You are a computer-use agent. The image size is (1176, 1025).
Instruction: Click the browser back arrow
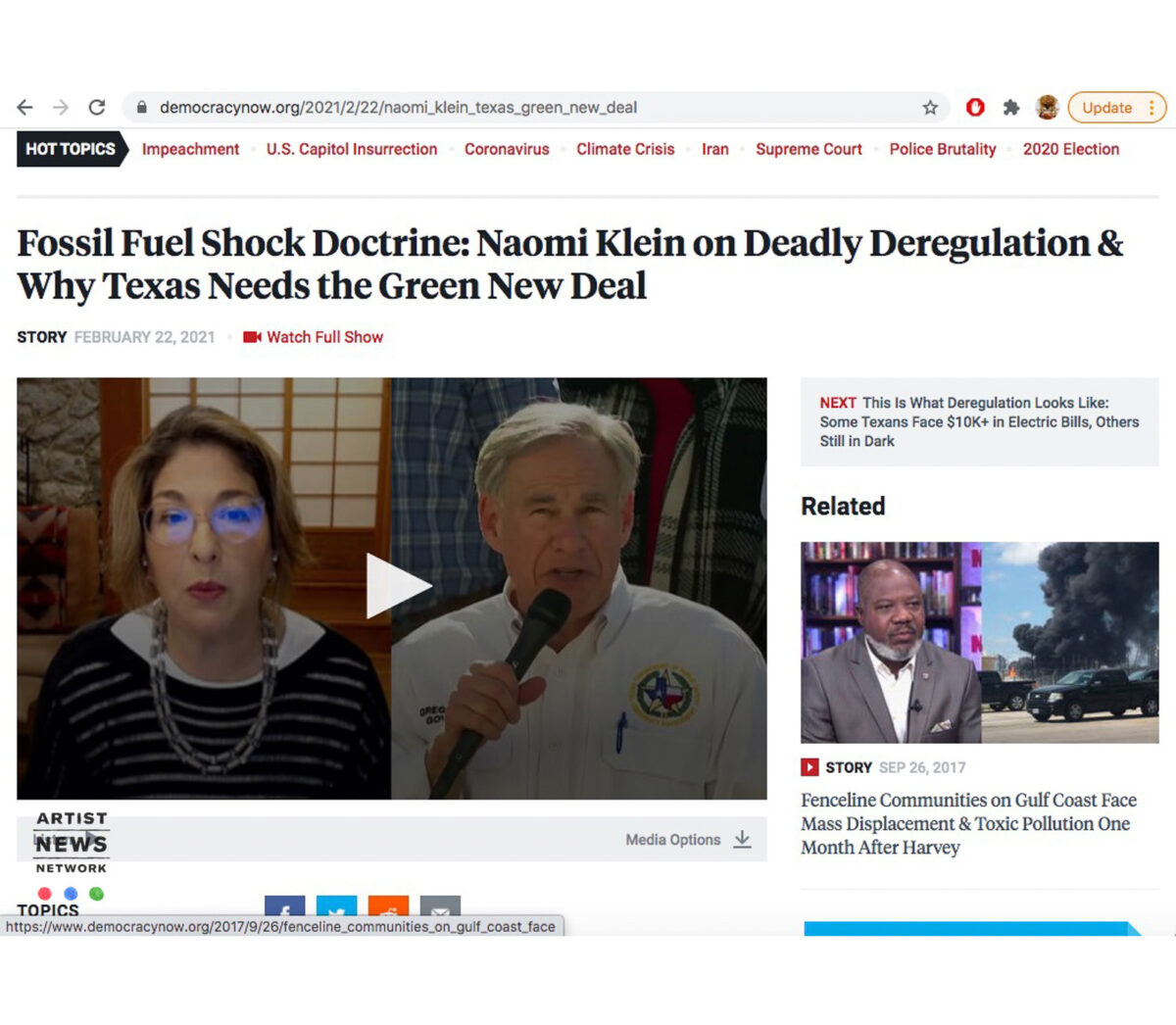click(x=25, y=108)
